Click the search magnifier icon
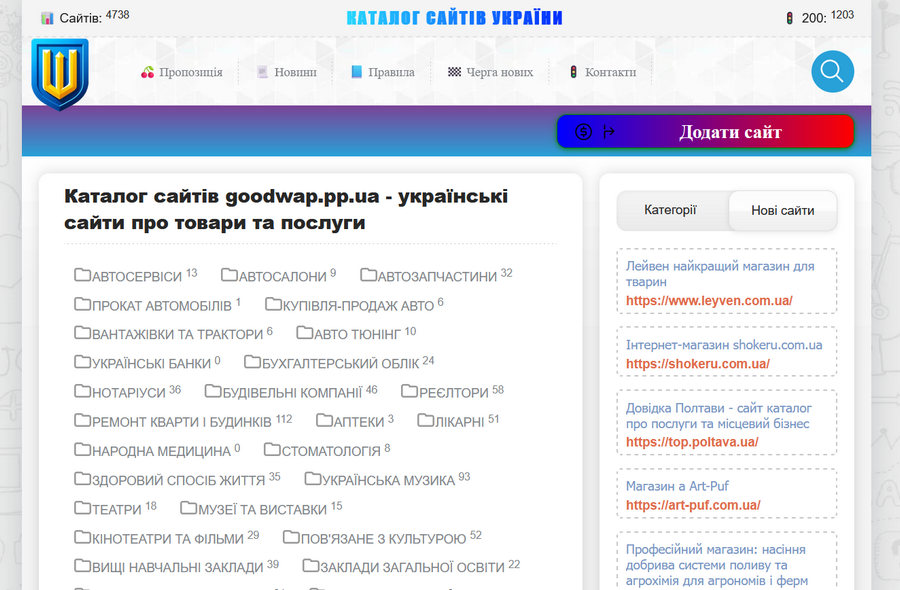Viewport: 900px width, 590px height. tap(832, 71)
